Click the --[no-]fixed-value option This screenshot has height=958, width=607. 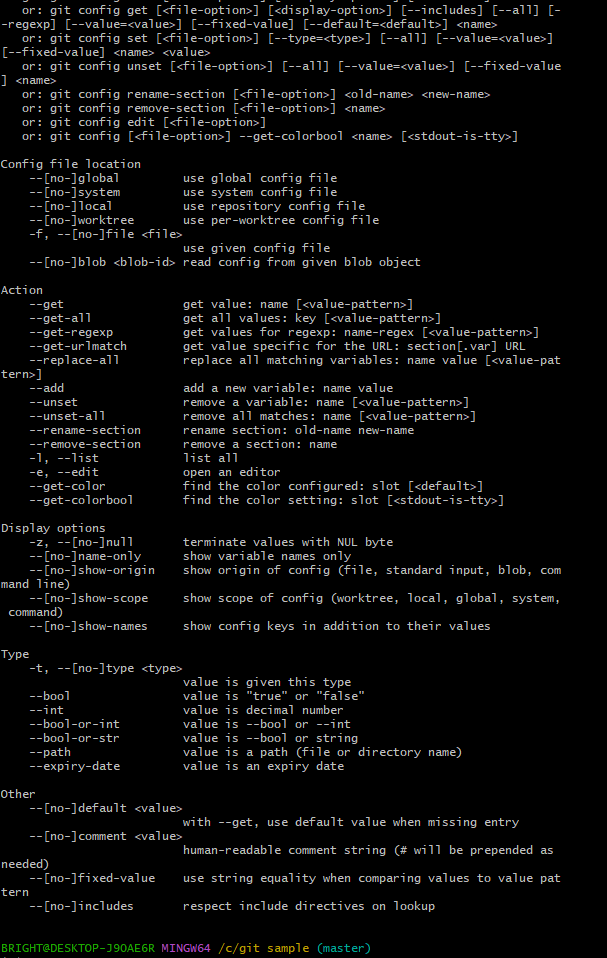pyautogui.click(x=92, y=879)
